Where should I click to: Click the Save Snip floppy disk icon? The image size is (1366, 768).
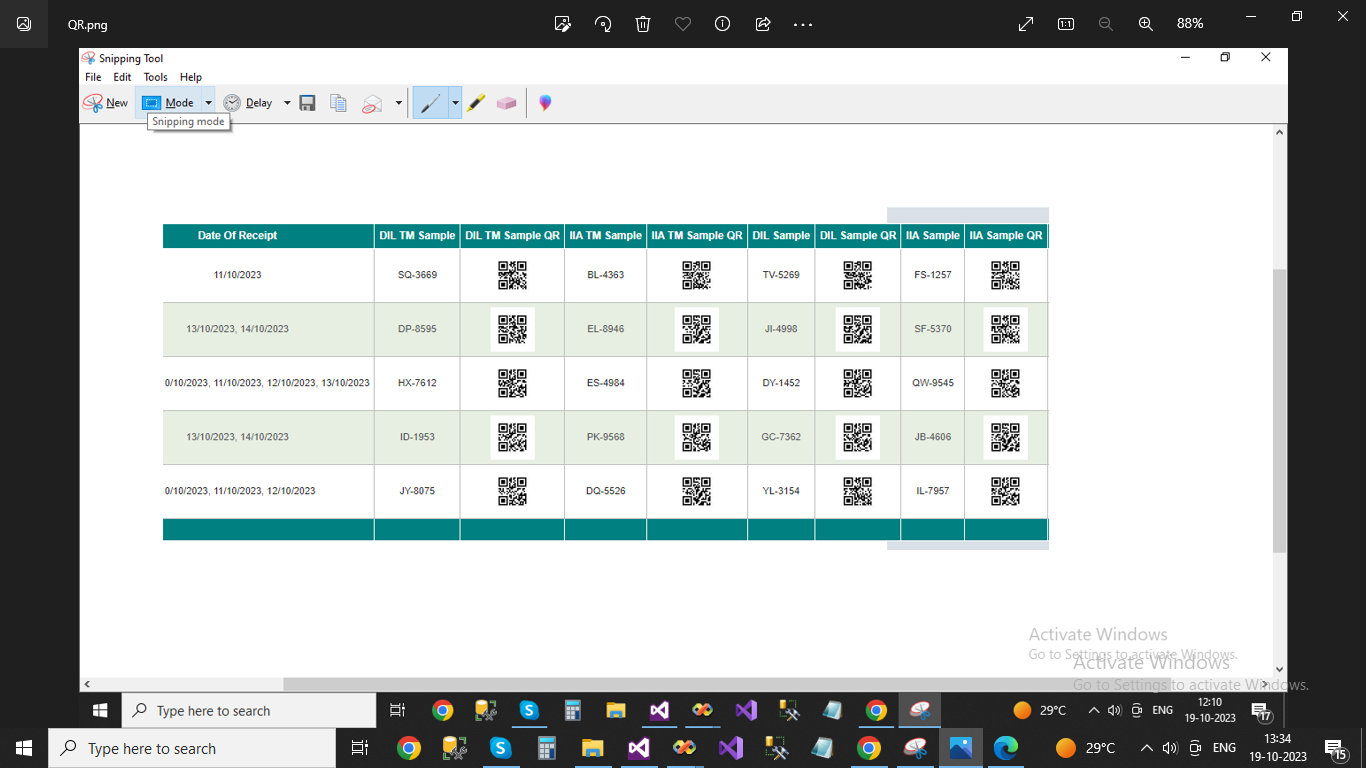coord(308,103)
